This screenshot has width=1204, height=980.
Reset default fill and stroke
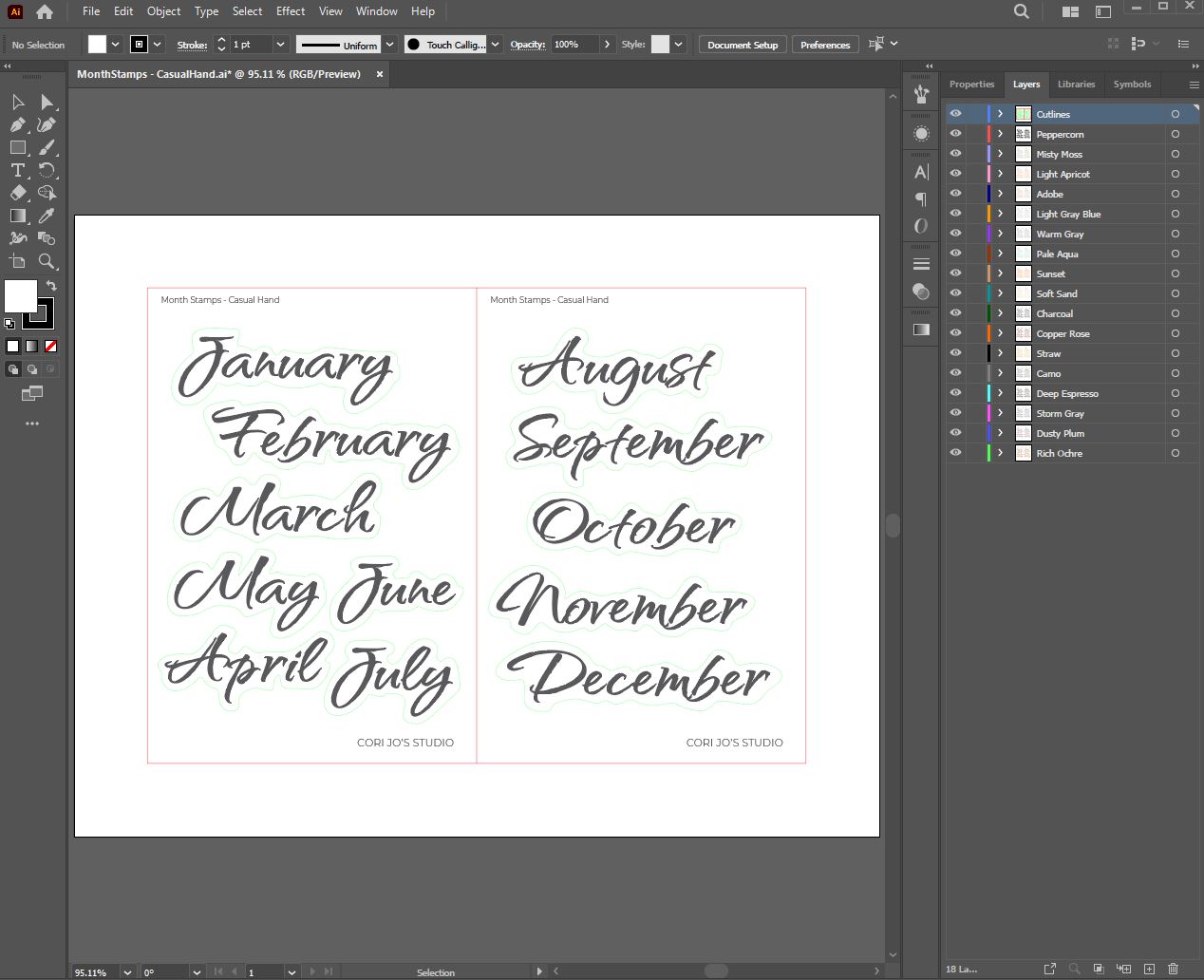pyautogui.click(x=9, y=323)
